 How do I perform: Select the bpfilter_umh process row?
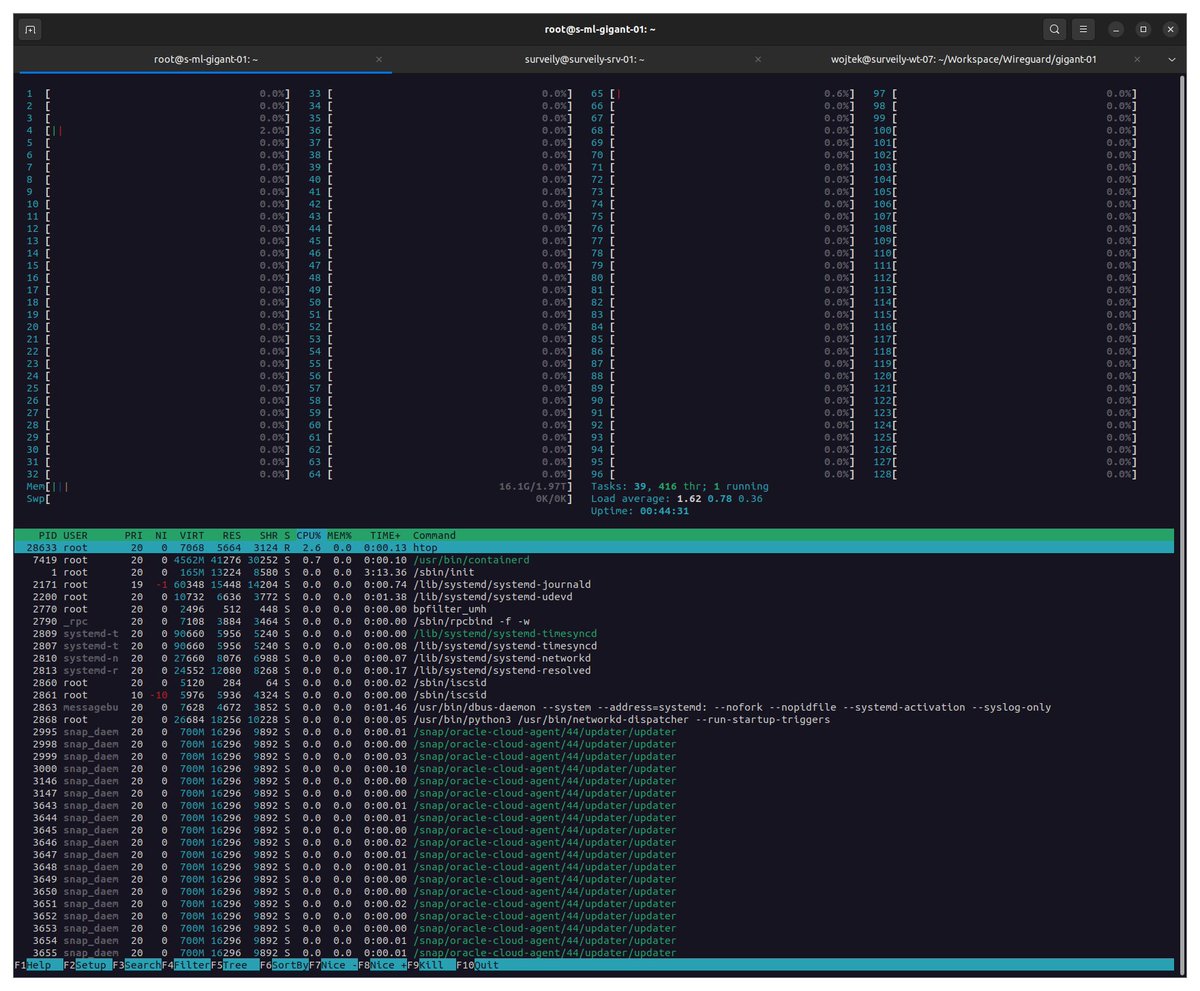pyautogui.click(x=594, y=609)
